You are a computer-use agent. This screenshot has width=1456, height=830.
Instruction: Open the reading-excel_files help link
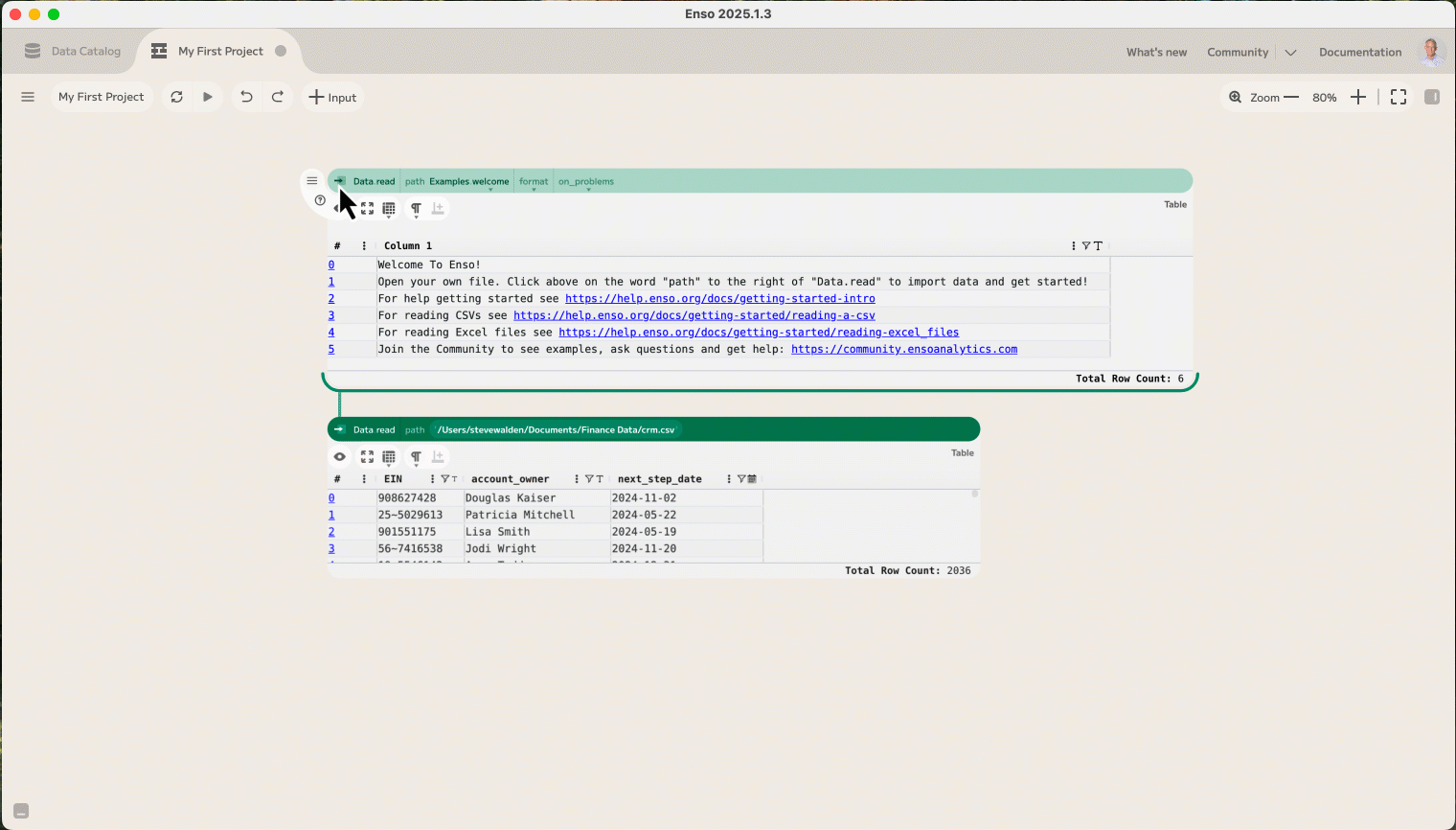click(x=759, y=333)
